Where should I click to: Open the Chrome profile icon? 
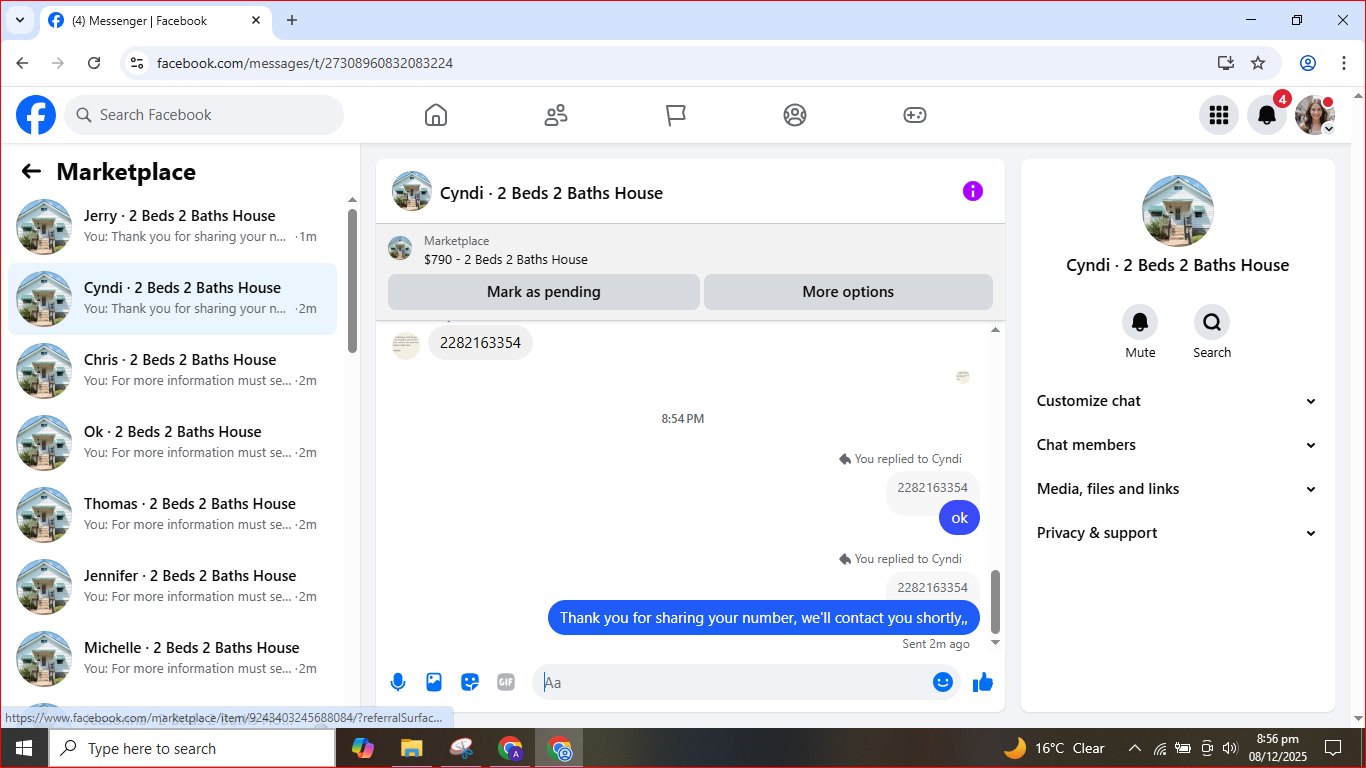coord(1308,63)
